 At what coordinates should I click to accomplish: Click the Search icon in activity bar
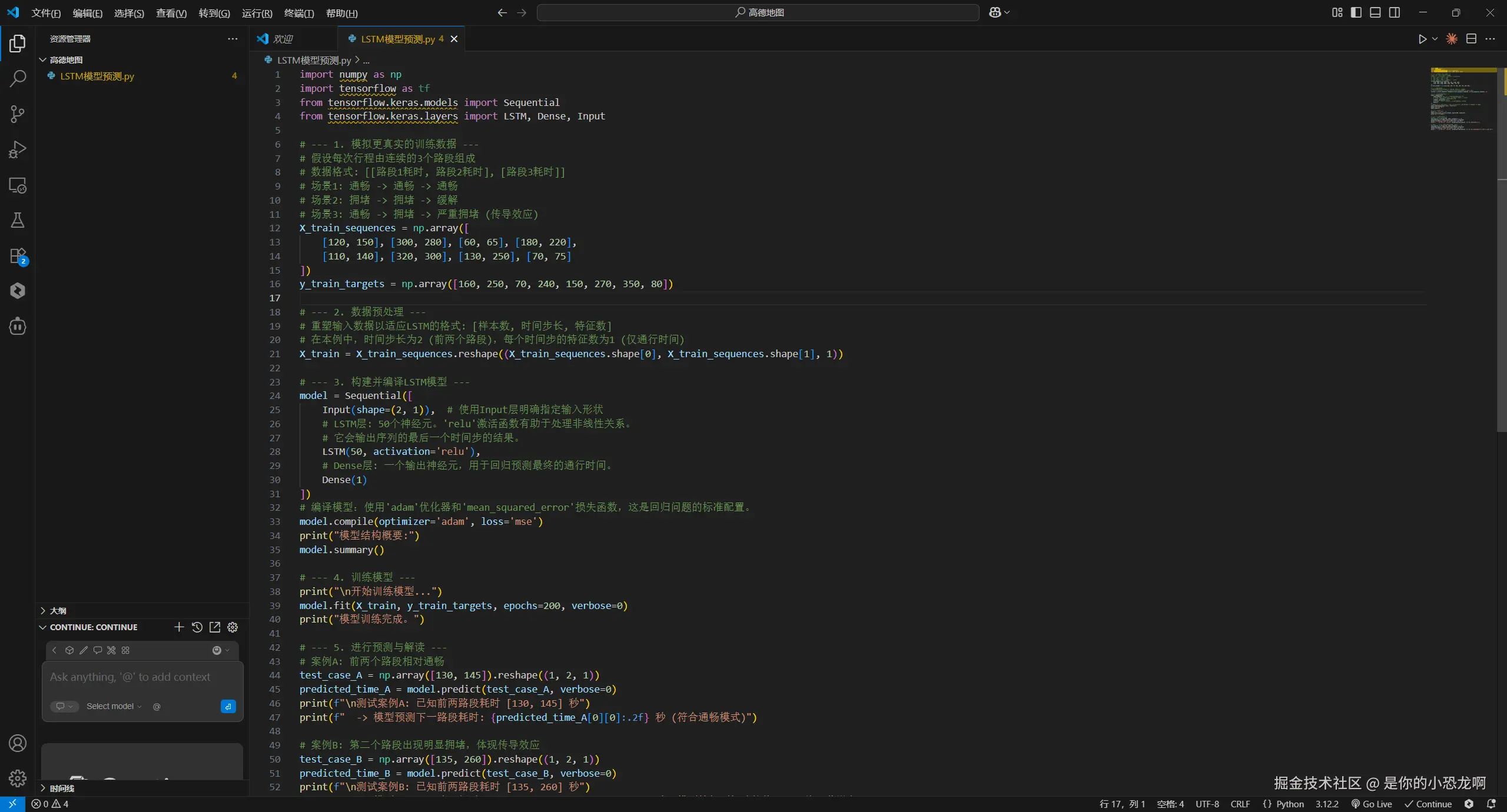[x=18, y=78]
